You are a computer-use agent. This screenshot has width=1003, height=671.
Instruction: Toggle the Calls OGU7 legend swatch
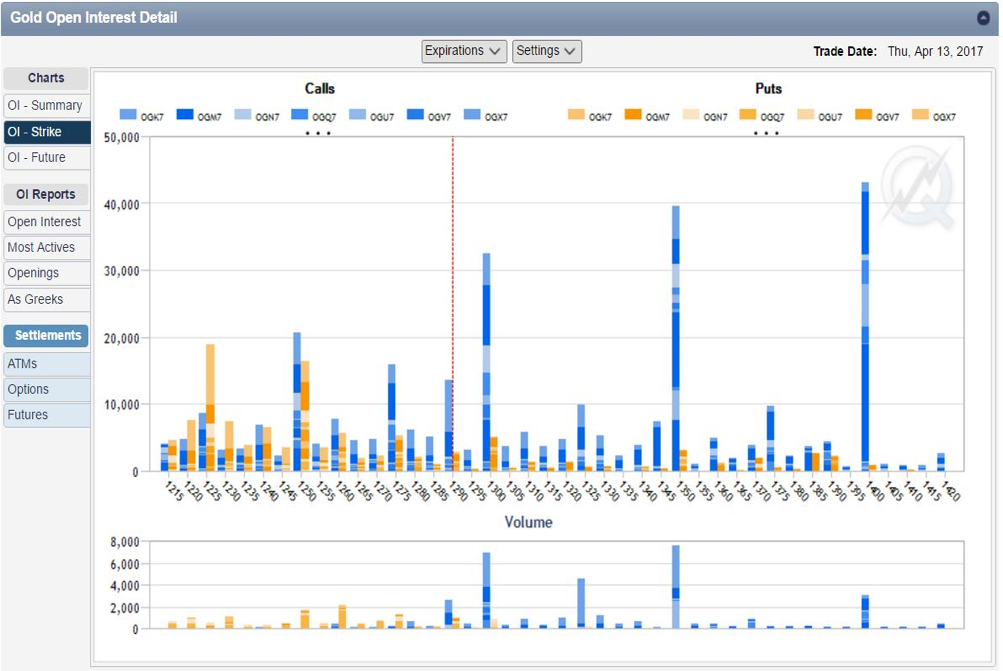point(357,114)
